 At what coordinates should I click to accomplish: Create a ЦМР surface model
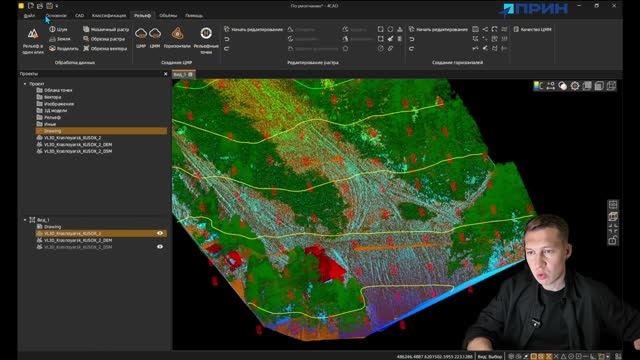pyautogui.click(x=141, y=38)
